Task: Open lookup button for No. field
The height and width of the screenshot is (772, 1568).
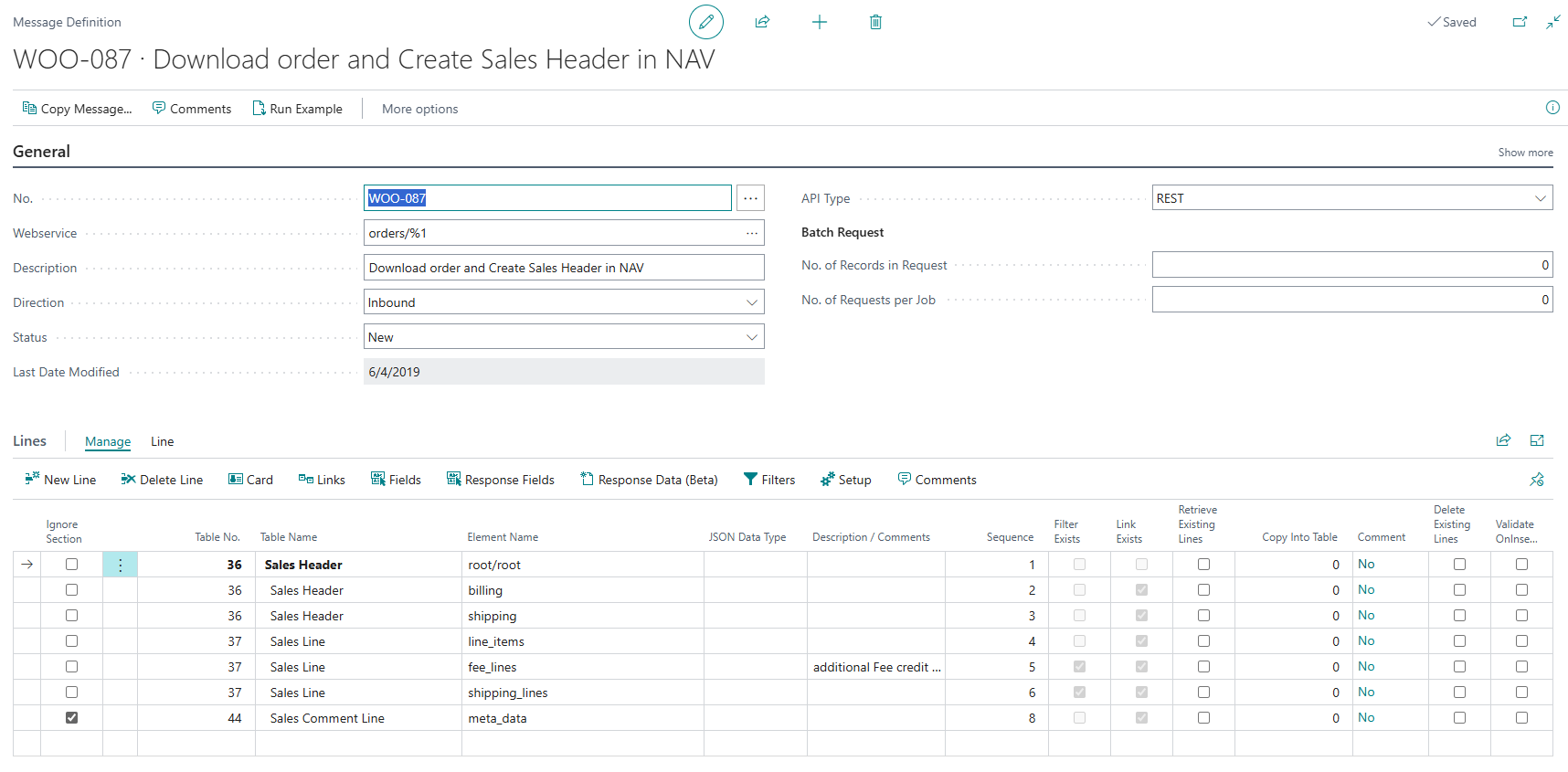Action: (x=751, y=198)
